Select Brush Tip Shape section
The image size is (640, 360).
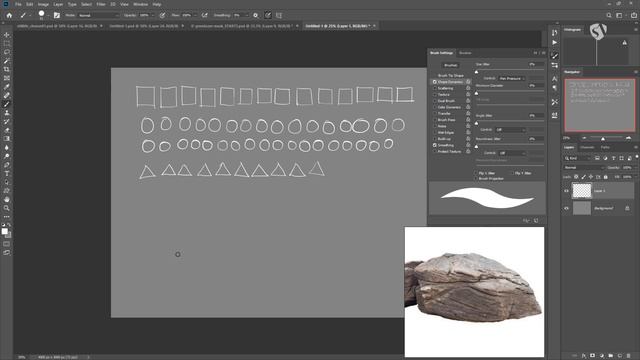pos(451,76)
